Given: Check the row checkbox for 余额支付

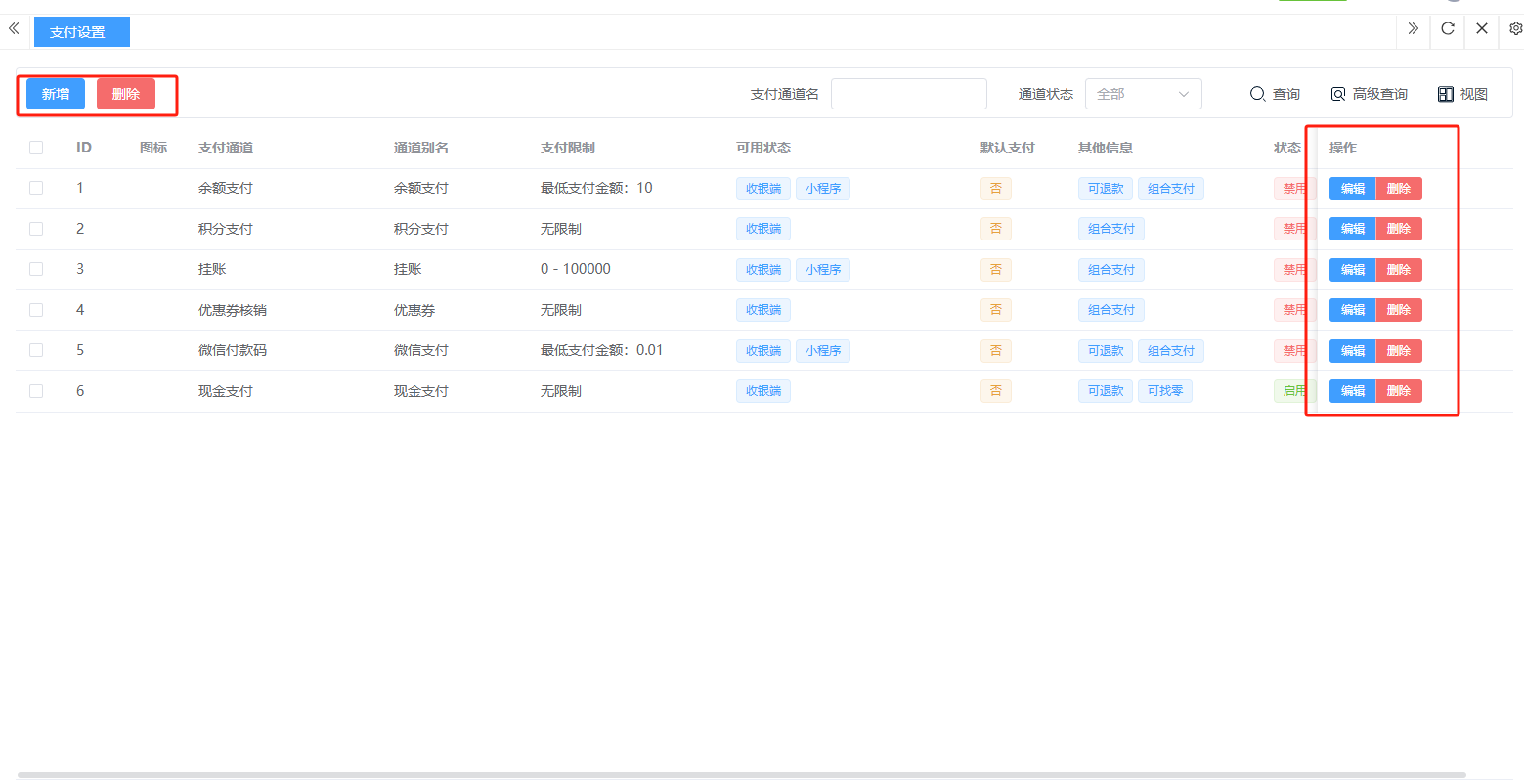Looking at the screenshot, I should [36, 188].
